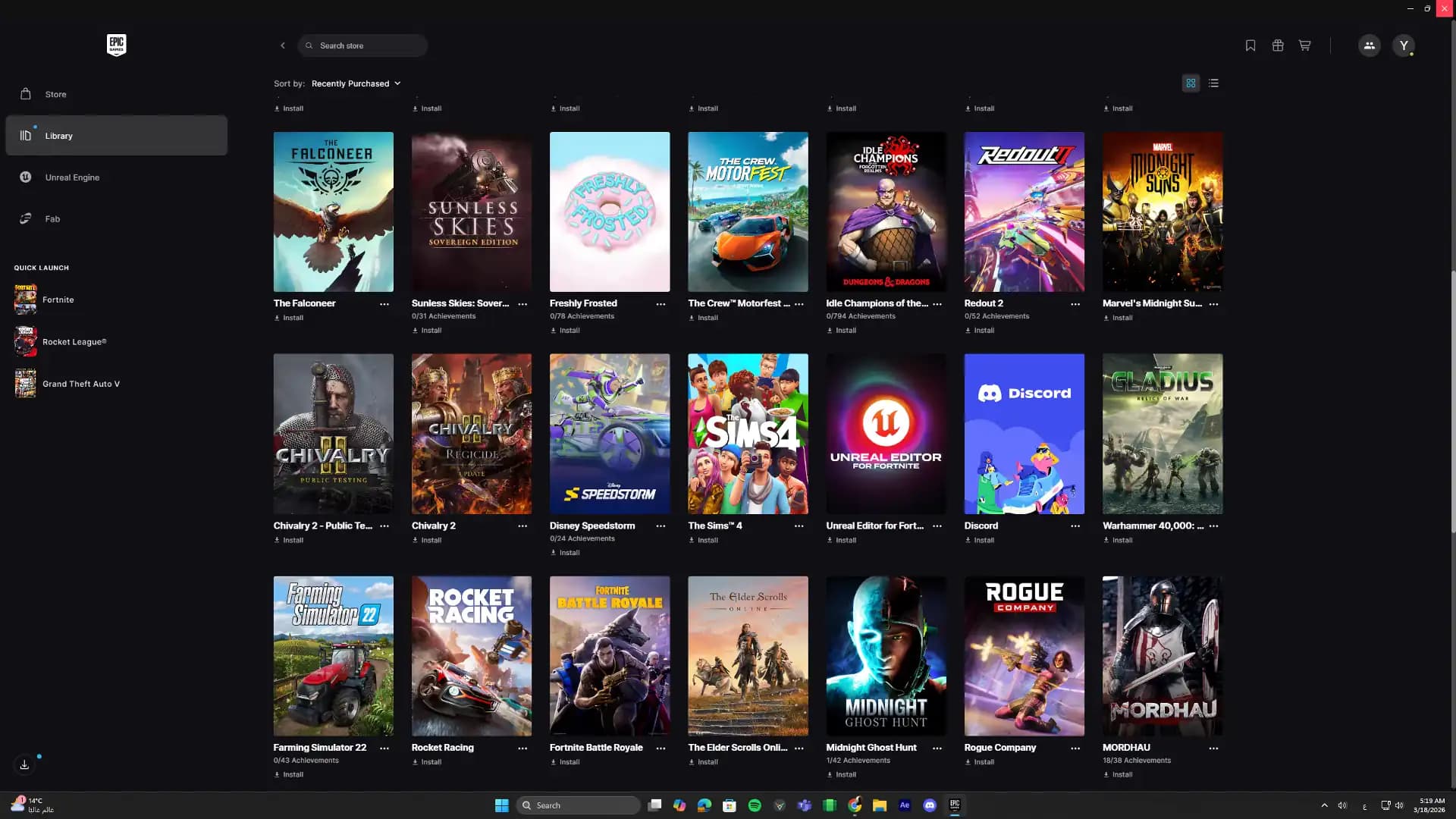Click the taskbar Search box
Viewport: 1456px width, 819px height.
[x=578, y=805]
